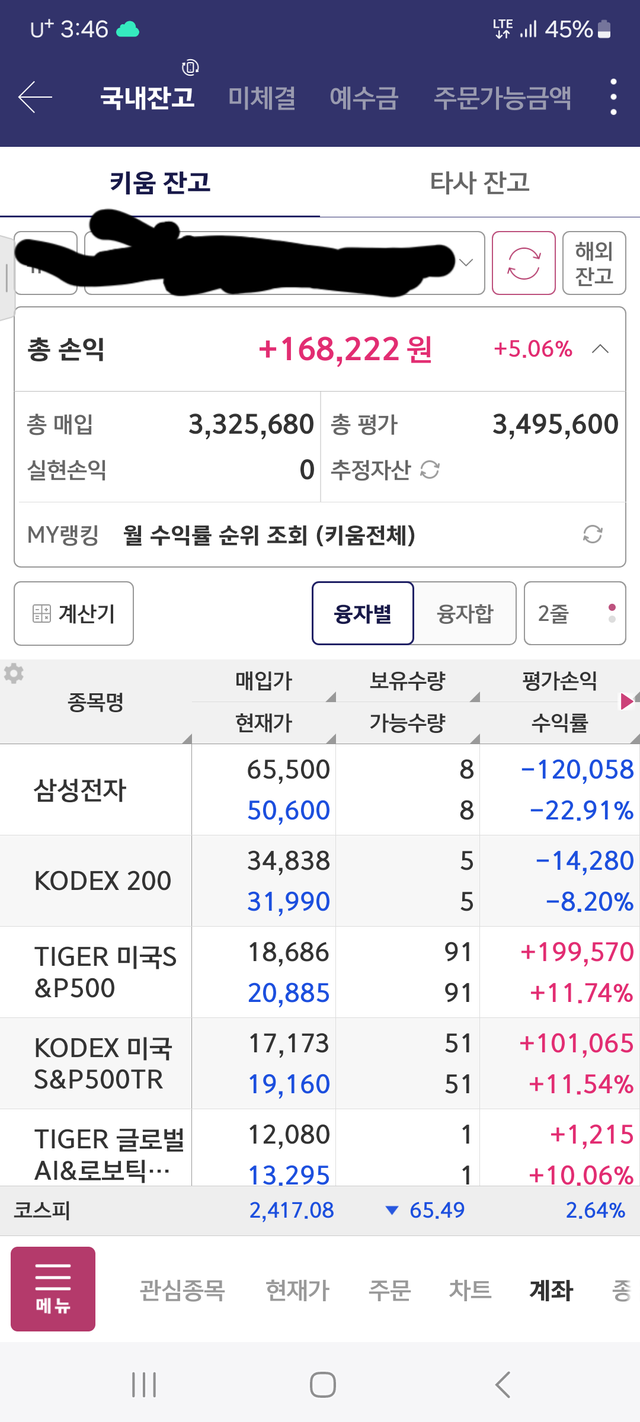
Task: Open the table column settings gear
Action: tap(13, 674)
